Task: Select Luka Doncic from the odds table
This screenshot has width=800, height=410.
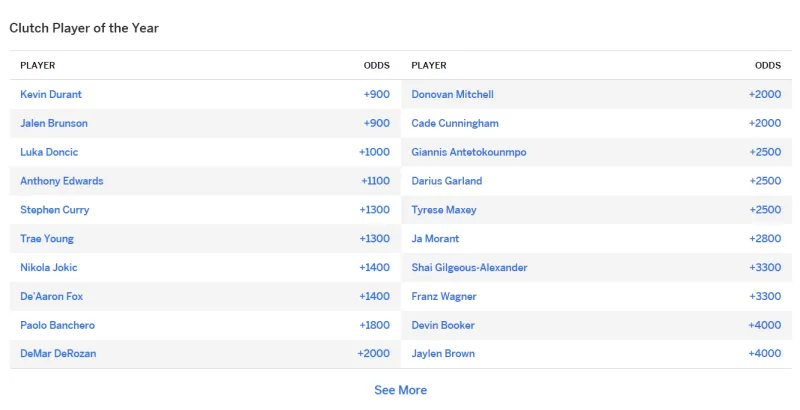Action: [x=49, y=152]
